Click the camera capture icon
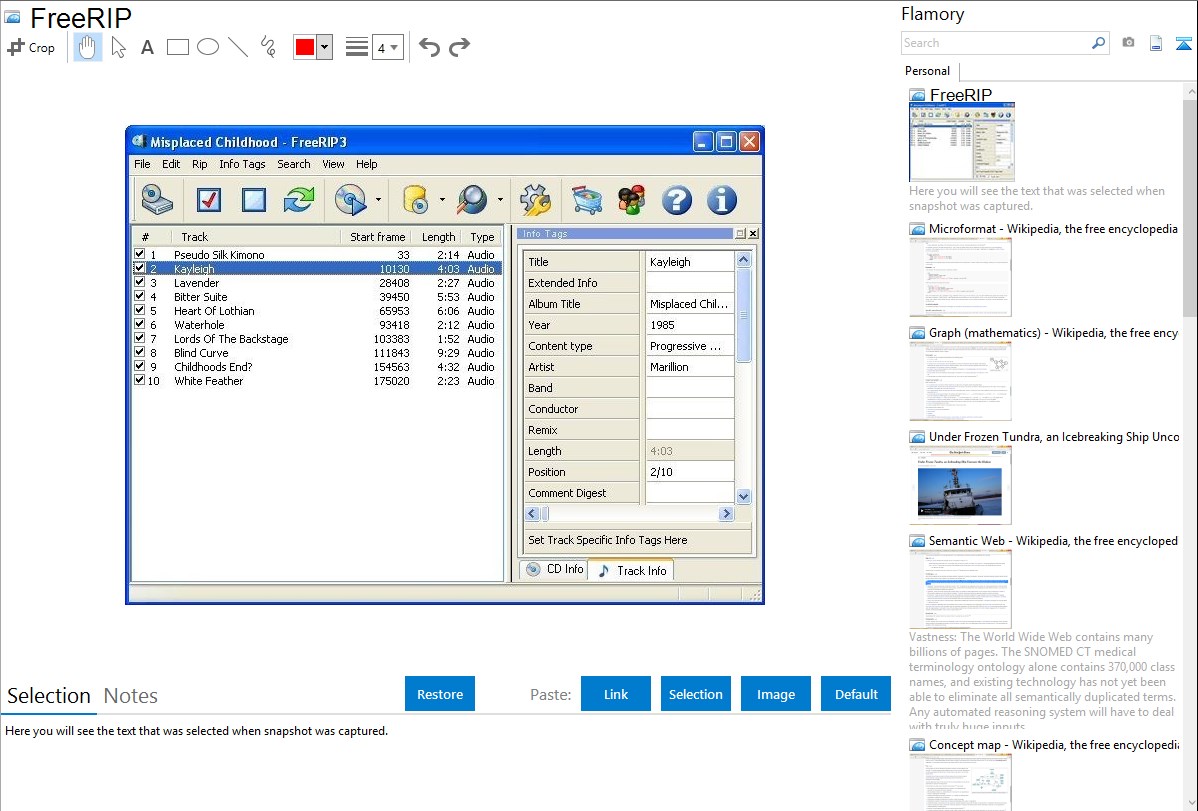This screenshot has height=811, width=1198. [x=1128, y=43]
